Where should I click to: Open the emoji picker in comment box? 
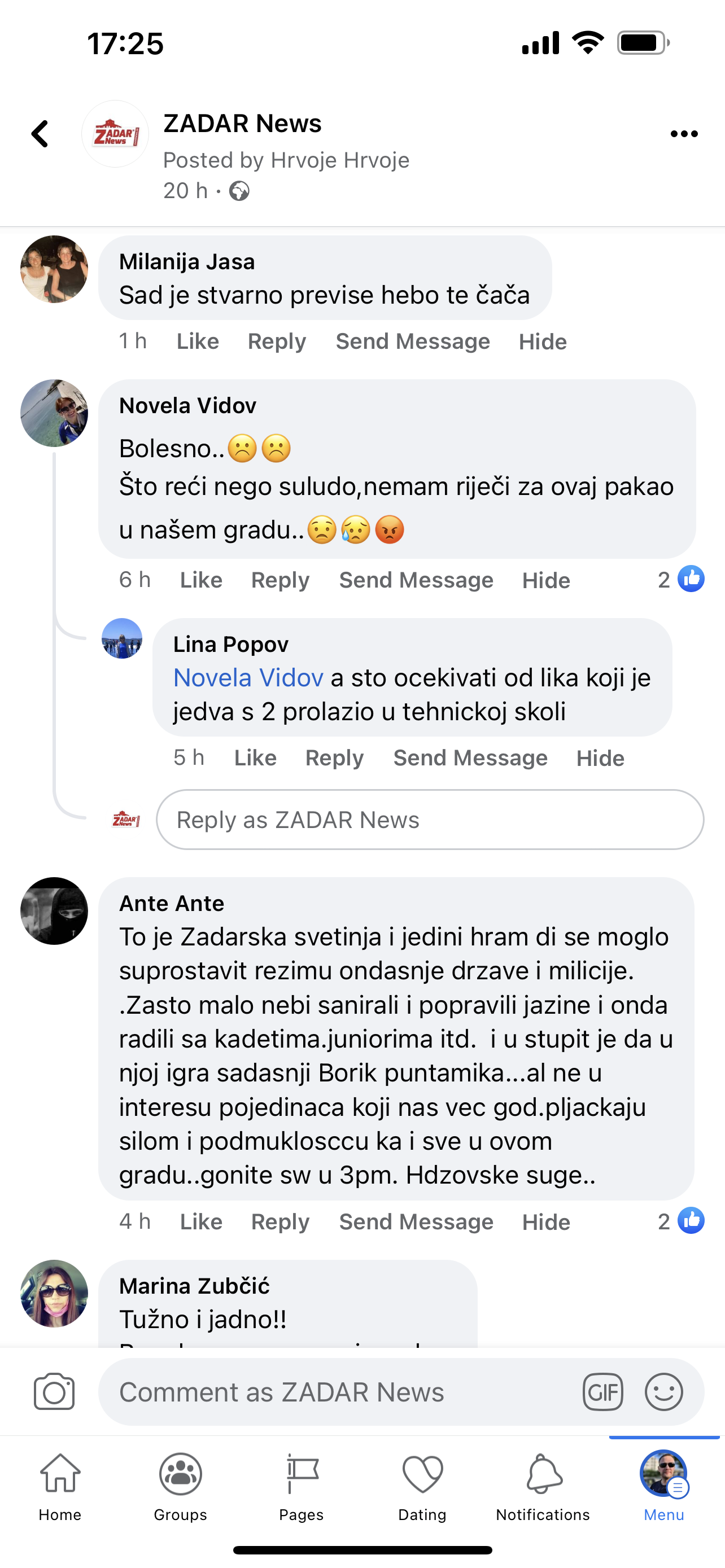tap(663, 1392)
